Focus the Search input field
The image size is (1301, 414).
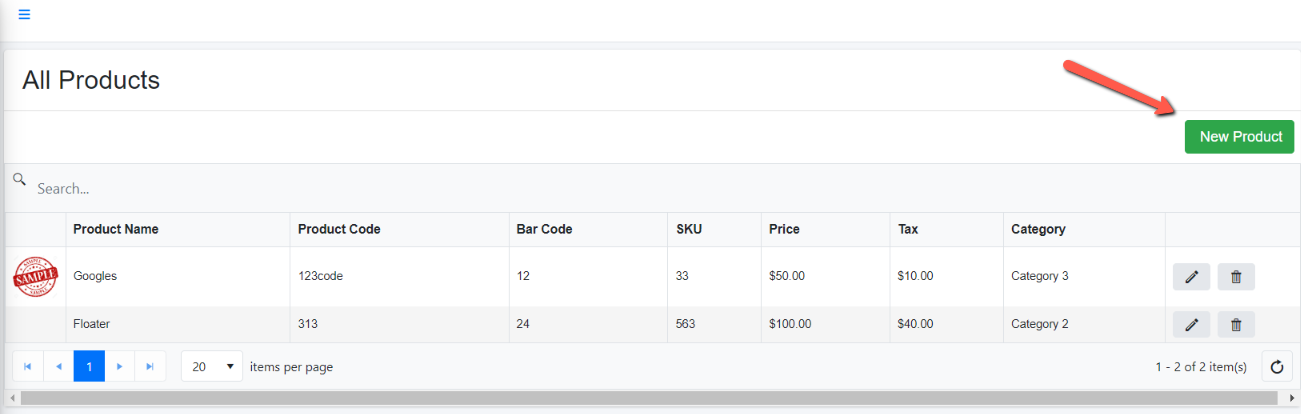click(x=660, y=188)
